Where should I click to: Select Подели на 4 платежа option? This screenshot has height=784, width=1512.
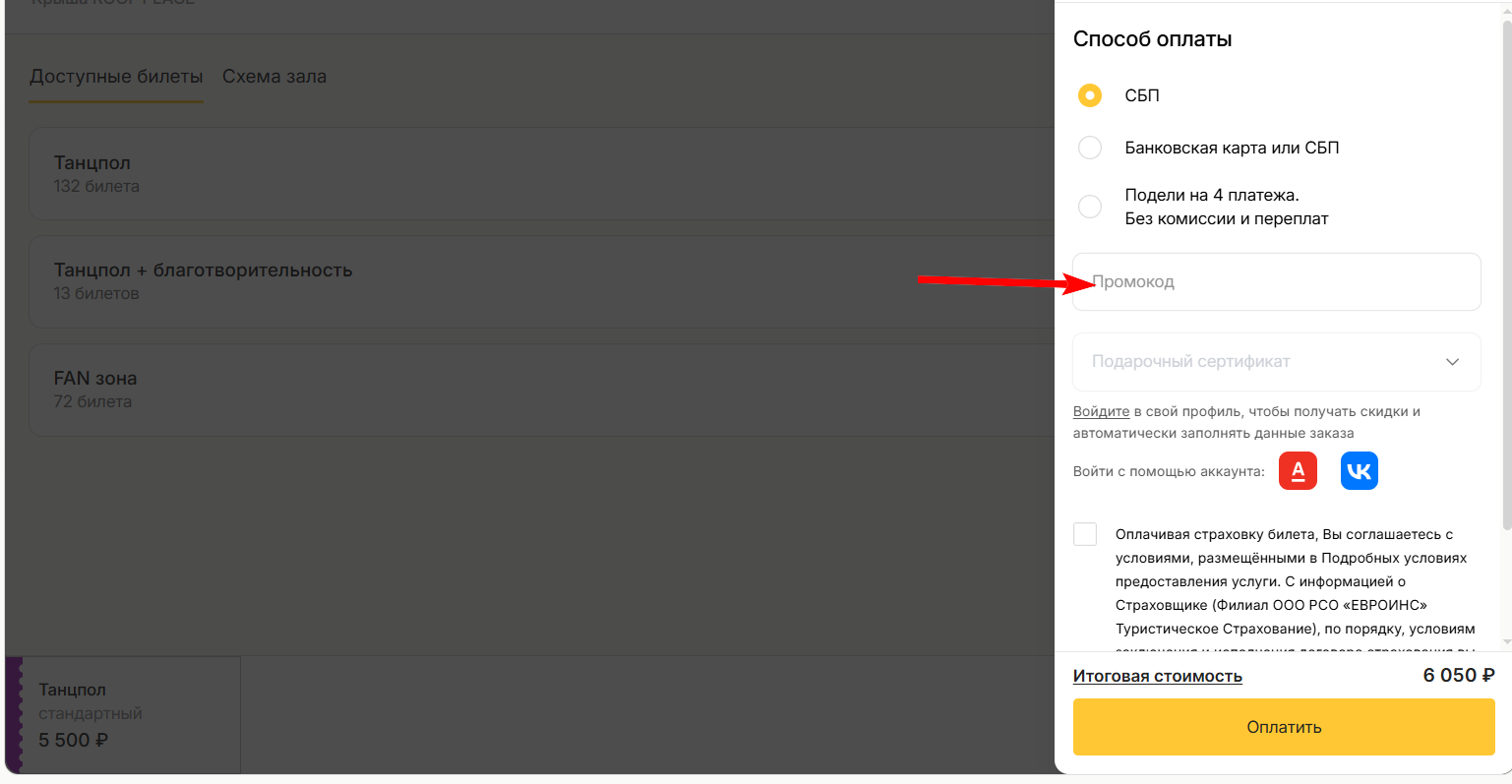pos(1090,207)
